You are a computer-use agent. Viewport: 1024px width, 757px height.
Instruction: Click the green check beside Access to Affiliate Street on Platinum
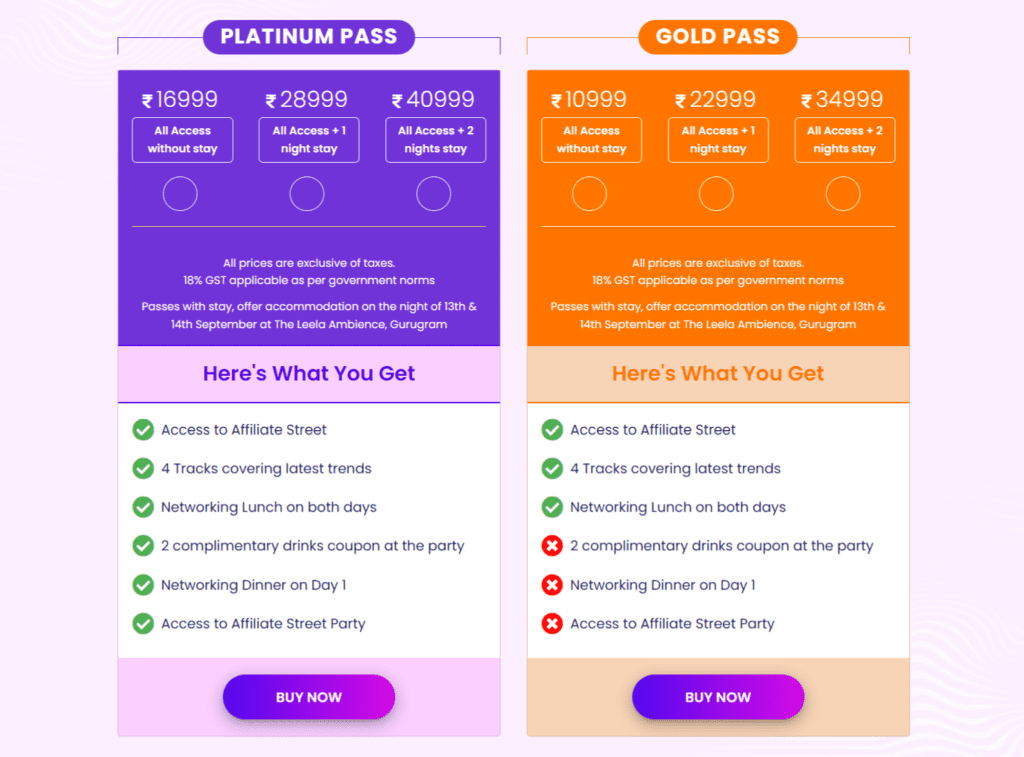coord(143,429)
